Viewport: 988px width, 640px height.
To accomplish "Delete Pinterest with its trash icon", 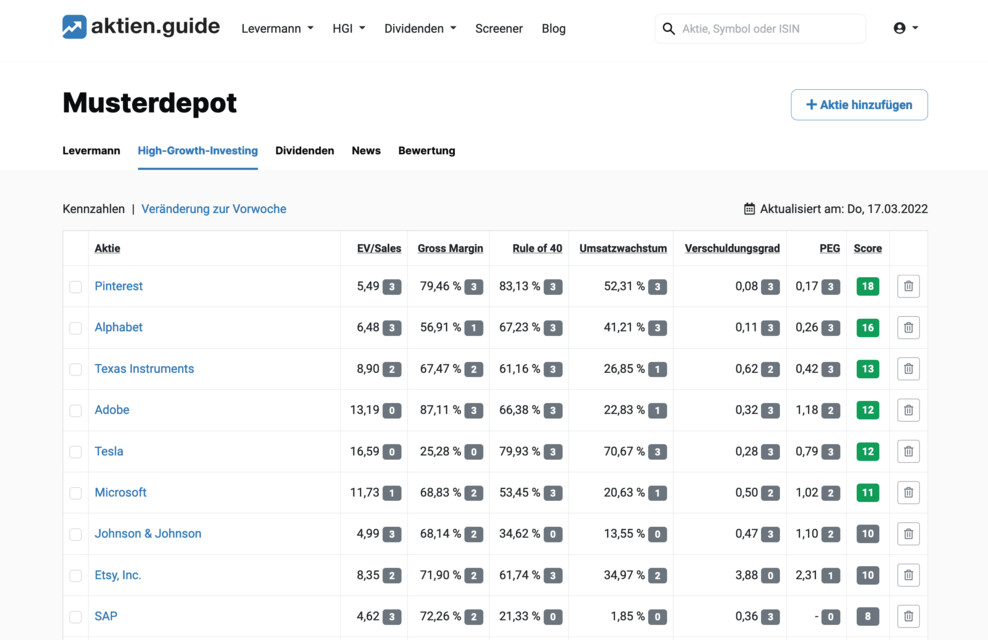I will (x=908, y=287).
